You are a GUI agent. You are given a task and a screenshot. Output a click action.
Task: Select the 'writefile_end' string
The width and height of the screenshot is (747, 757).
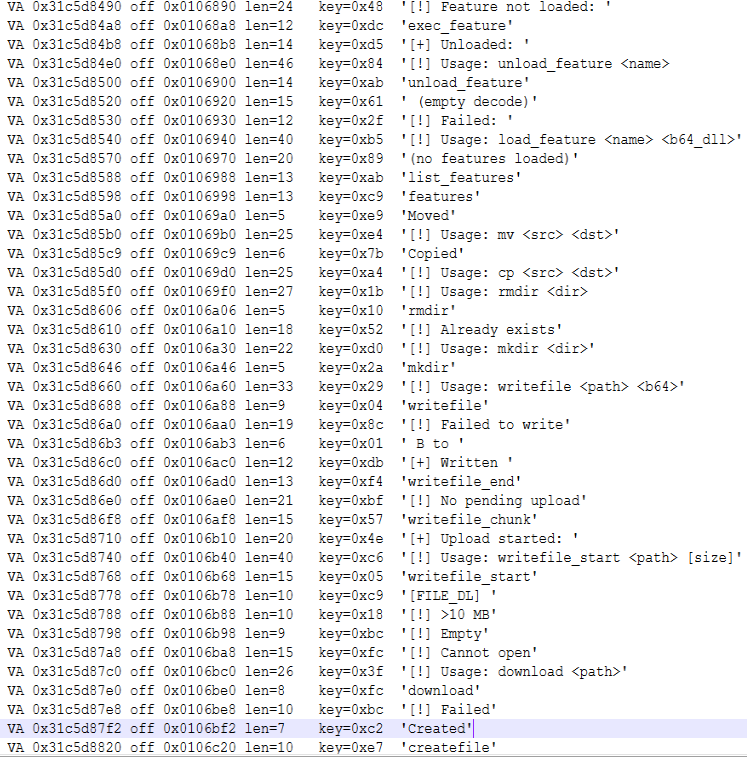point(461,481)
